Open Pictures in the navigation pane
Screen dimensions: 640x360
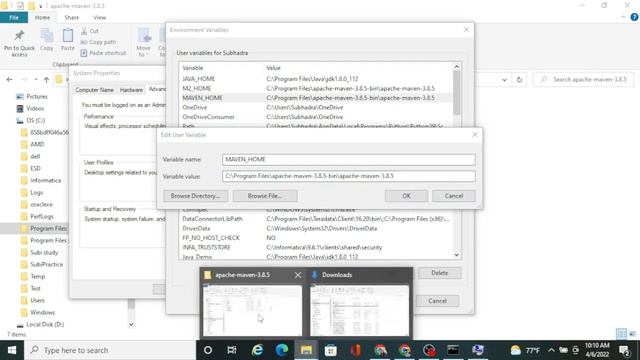37,97
